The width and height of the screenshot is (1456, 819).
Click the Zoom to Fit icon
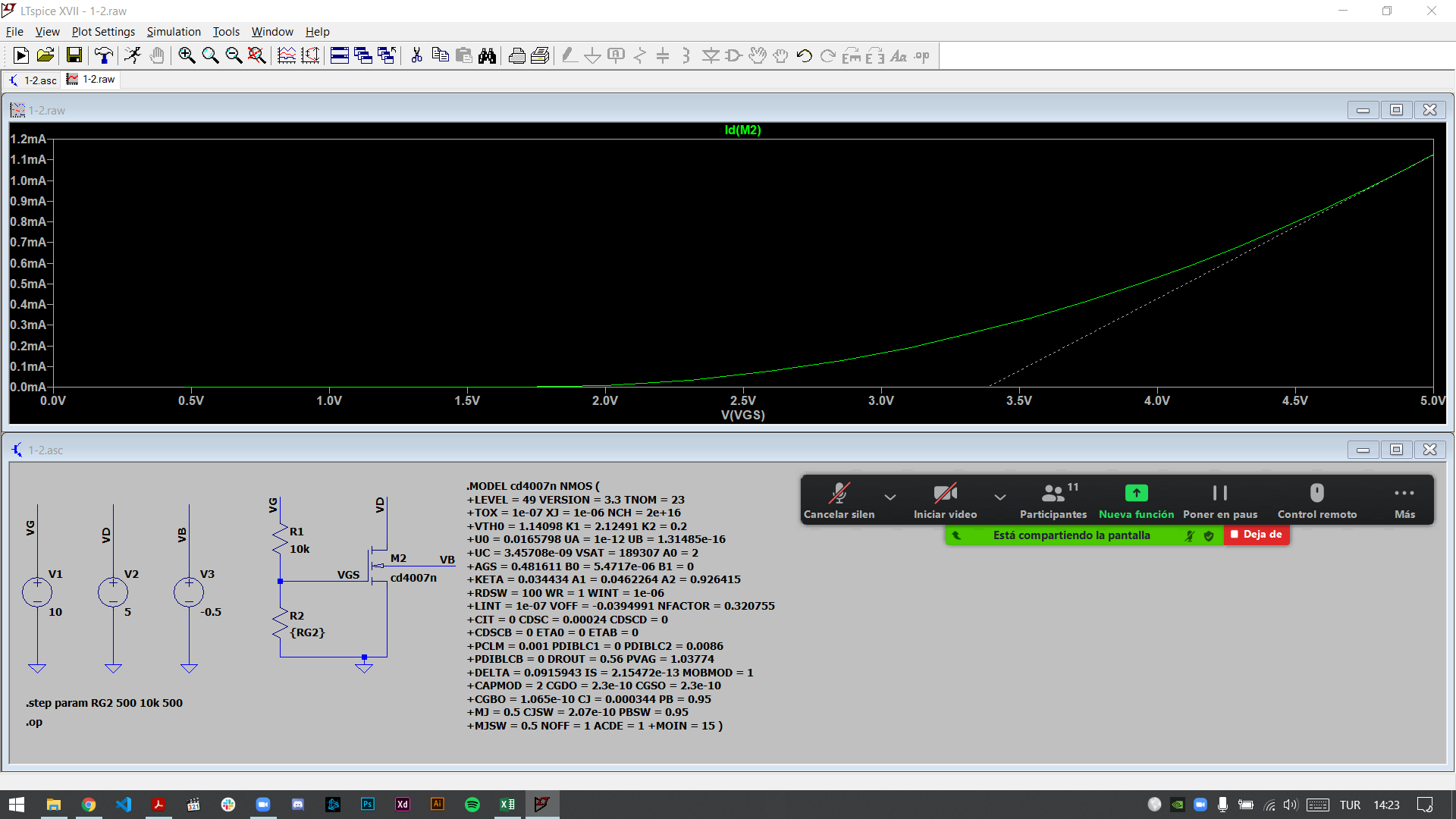[x=256, y=55]
